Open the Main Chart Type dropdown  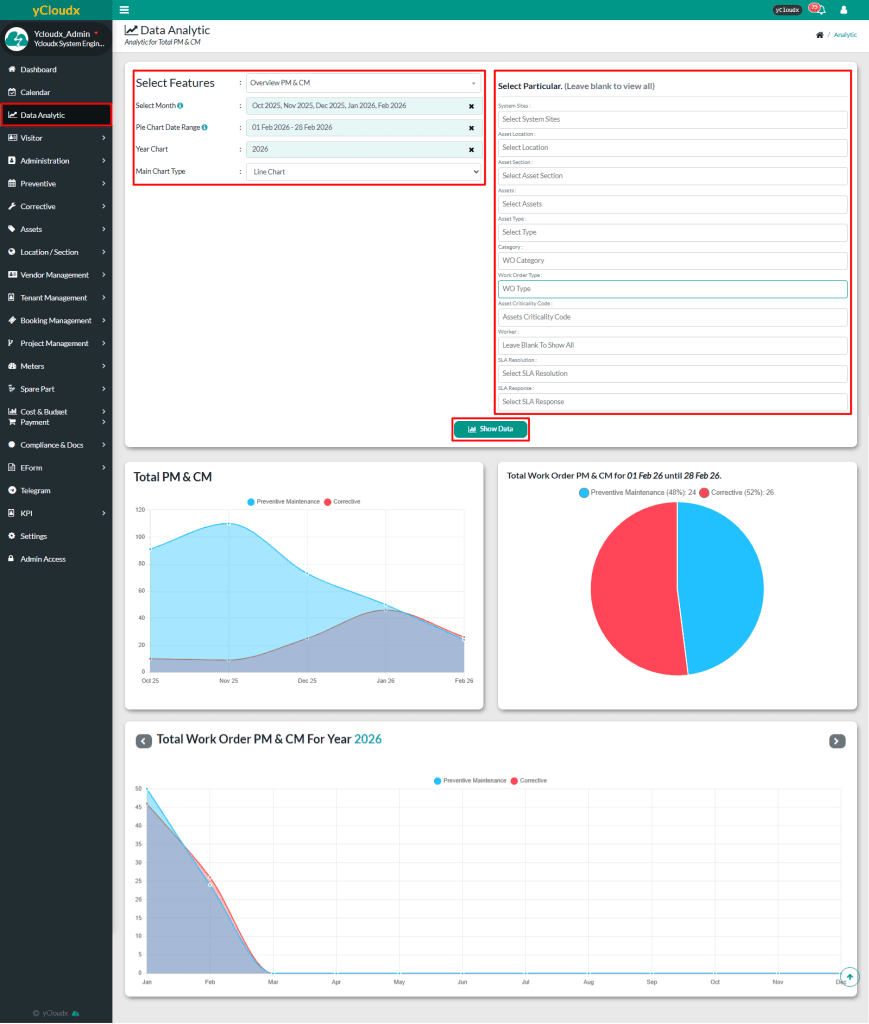[x=363, y=172]
